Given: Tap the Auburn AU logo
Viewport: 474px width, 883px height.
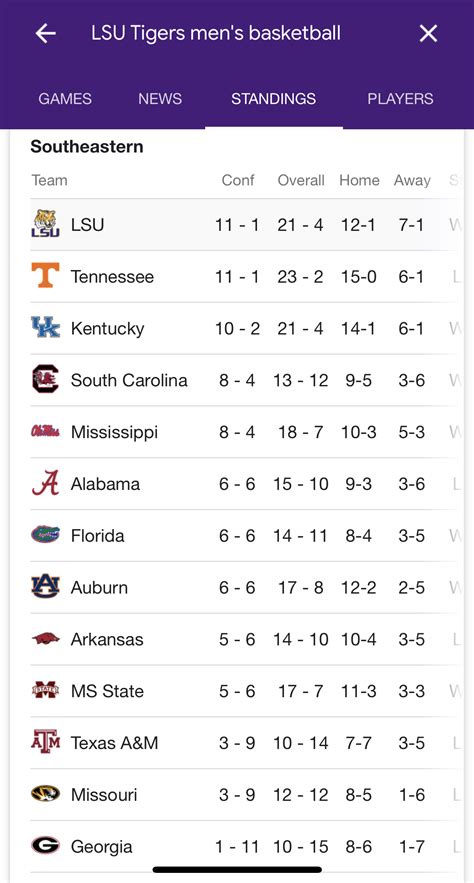Looking at the screenshot, I should click(46, 587).
